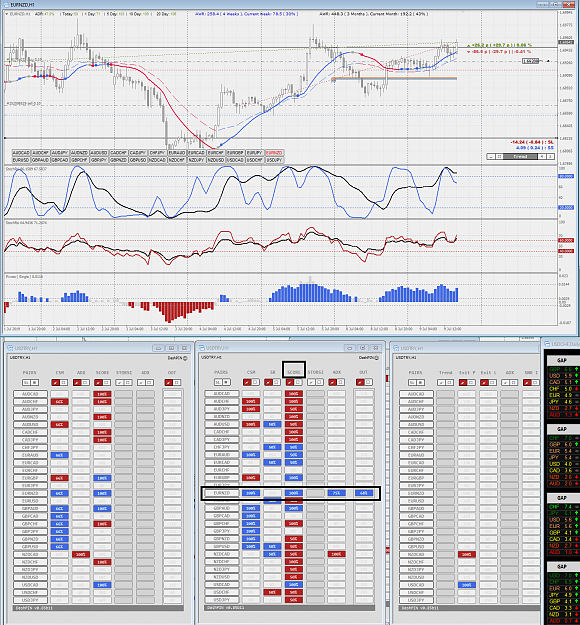Click the square icon under Exit P

(x=471, y=383)
